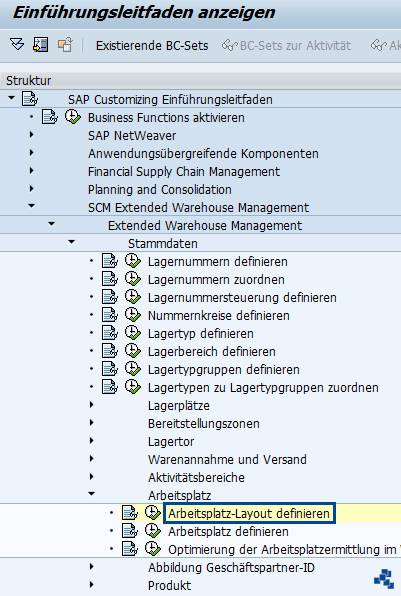This screenshot has height=596, width=401.
Task: Open documentation for Optimierung der Arbeitsplatzermittlung
Action: 130,549
